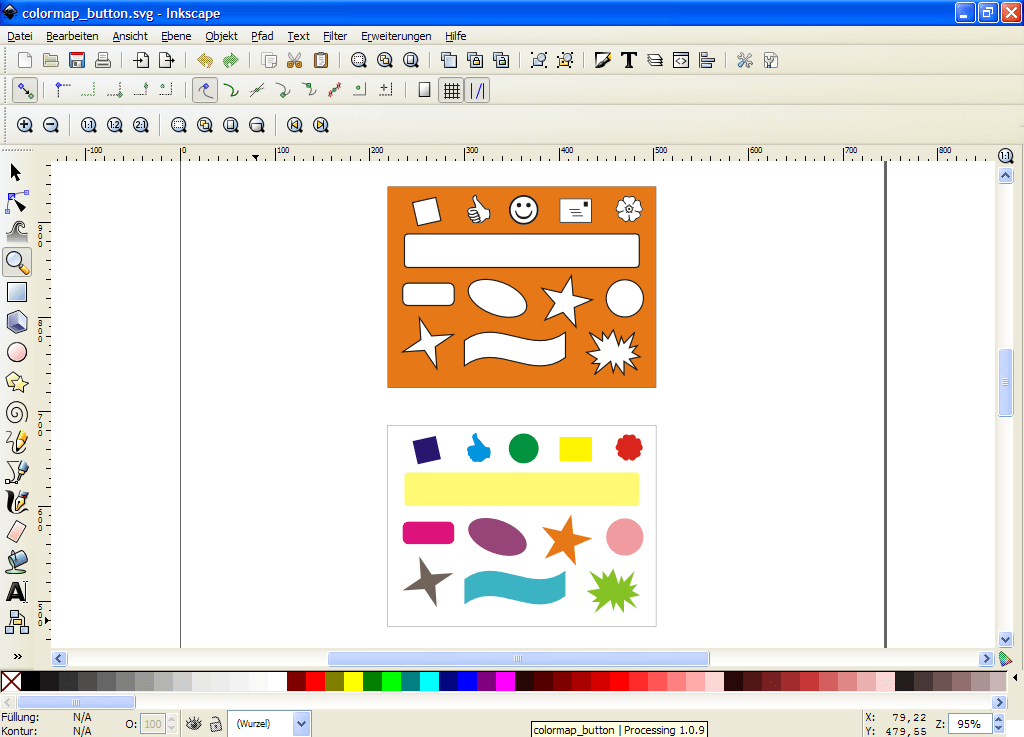This screenshot has height=737, width=1024.
Task: Click the vertical scrollbar down arrow
Action: pyautogui.click(x=1006, y=640)
